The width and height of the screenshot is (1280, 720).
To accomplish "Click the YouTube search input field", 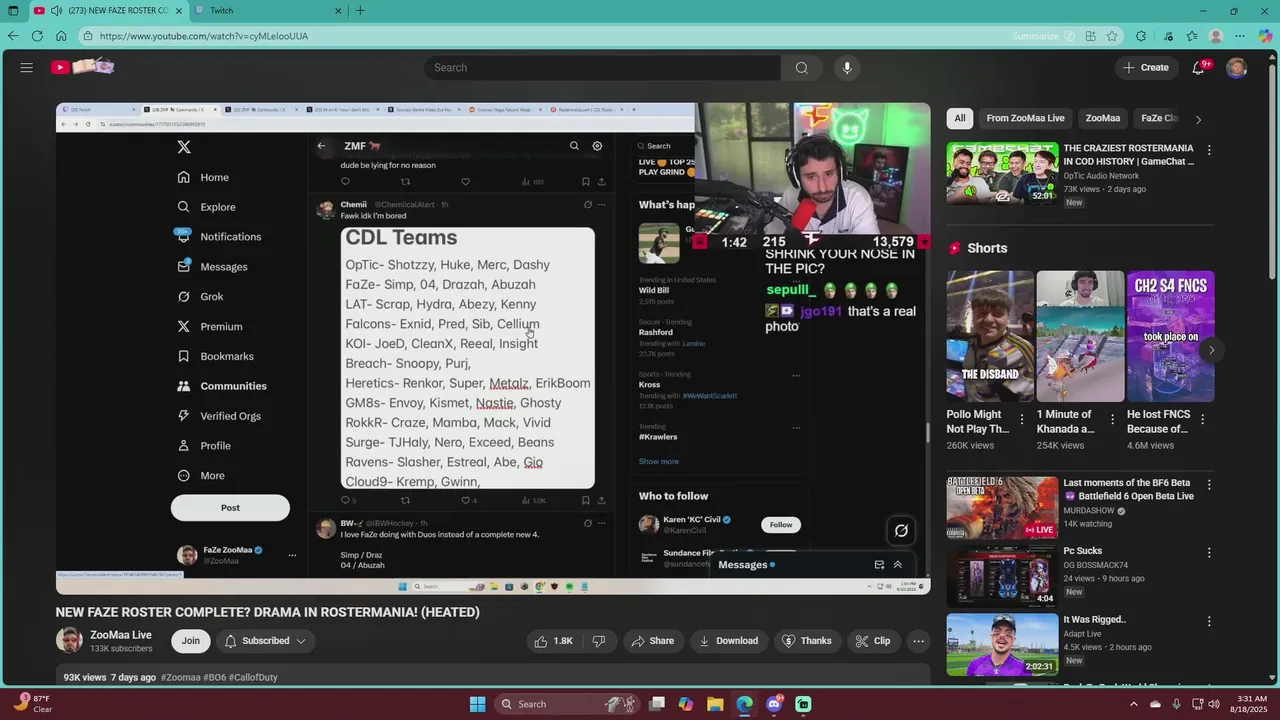I will point(603,67).
